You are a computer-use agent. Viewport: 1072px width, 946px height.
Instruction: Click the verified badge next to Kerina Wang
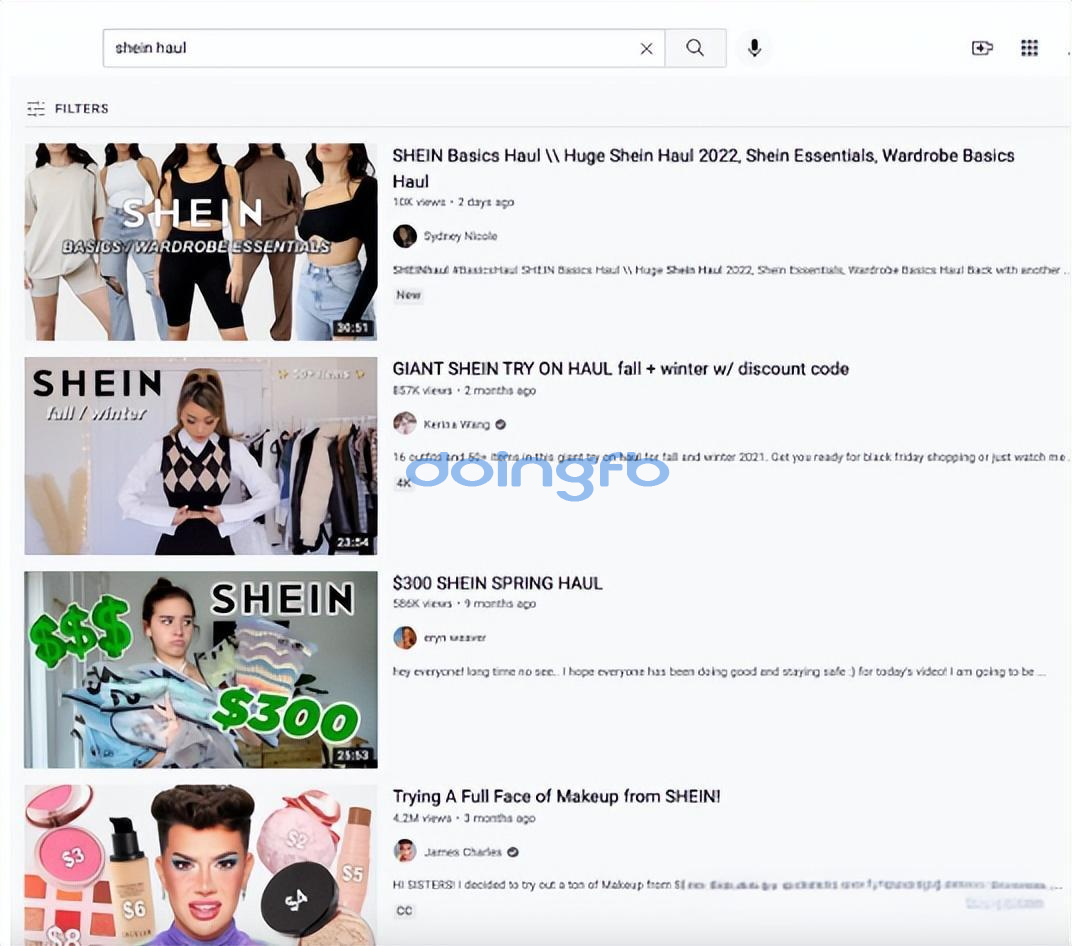pos(500,424)
